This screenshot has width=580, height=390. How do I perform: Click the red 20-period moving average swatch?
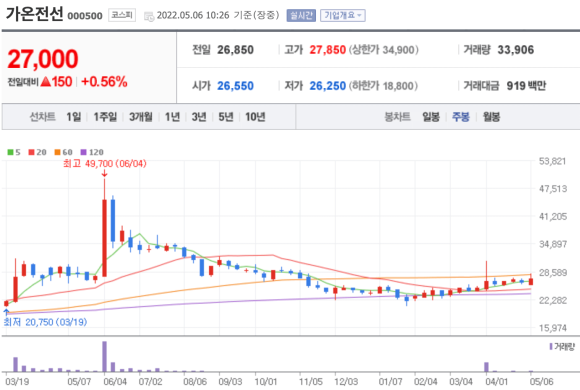[x=31, y=152]
